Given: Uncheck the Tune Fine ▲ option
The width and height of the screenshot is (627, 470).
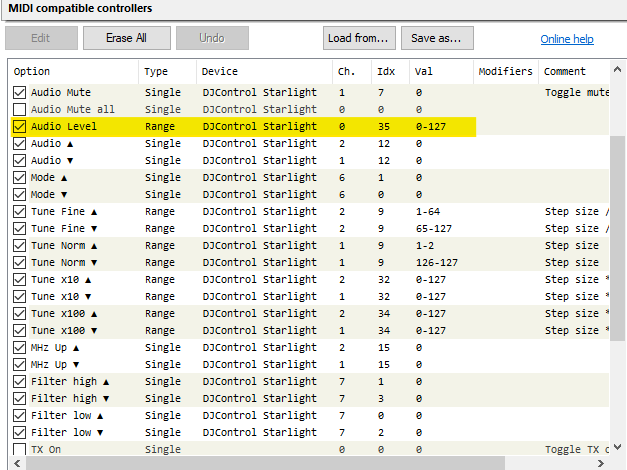Looking at the screenshot, I should (x=20, y=212).
